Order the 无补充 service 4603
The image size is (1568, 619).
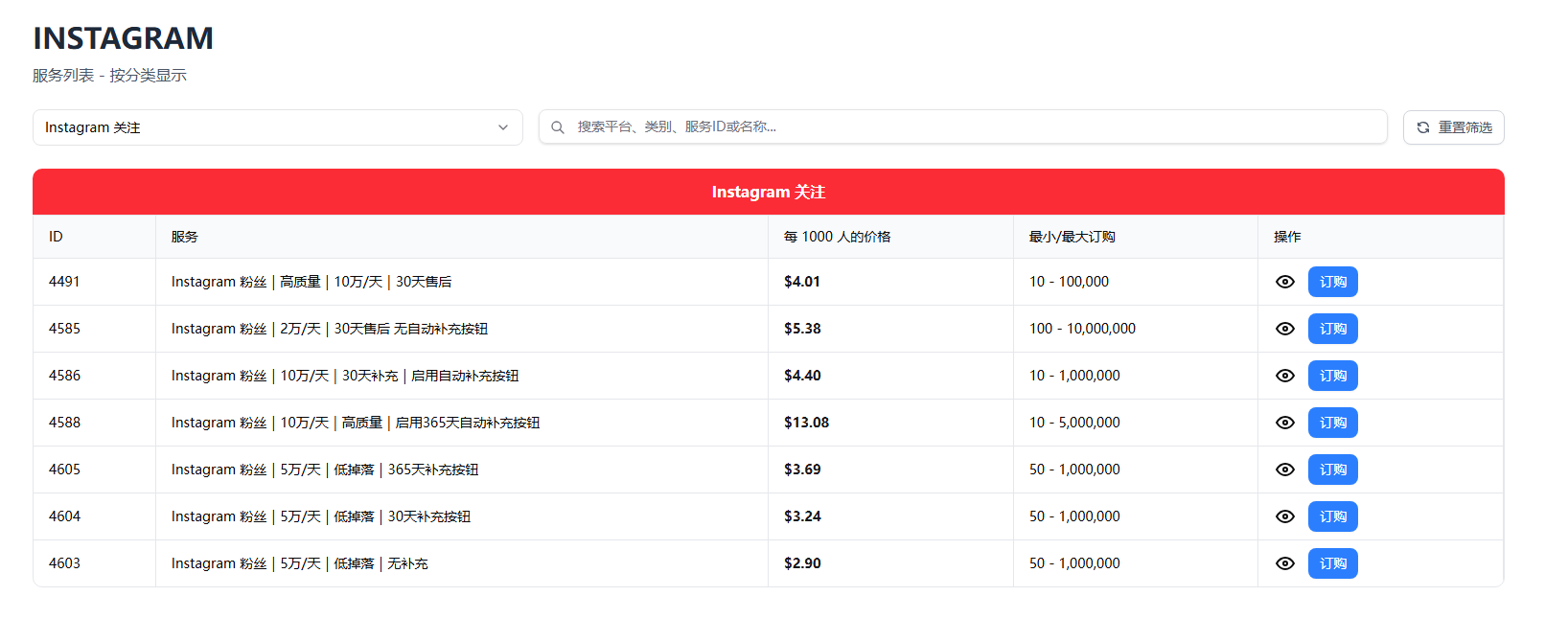tap(1333, 563)
